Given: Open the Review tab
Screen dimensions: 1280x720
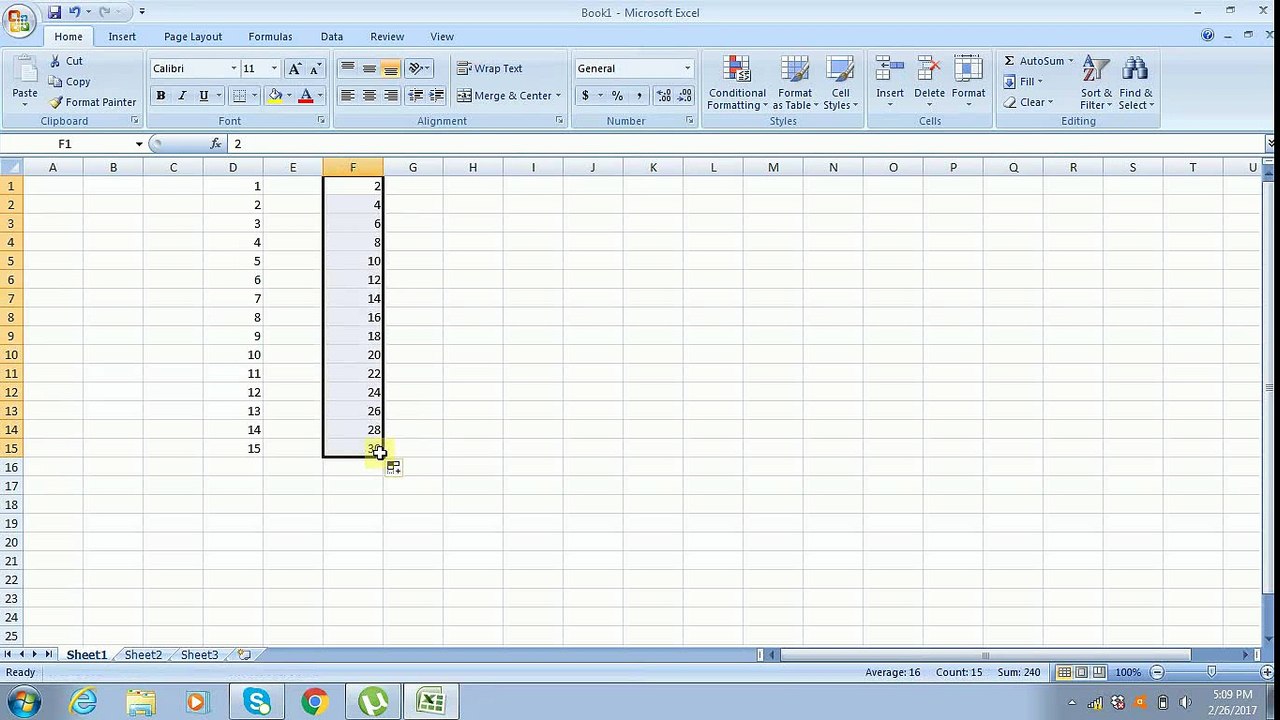Looking at the screenshot, I should (387, 36).
